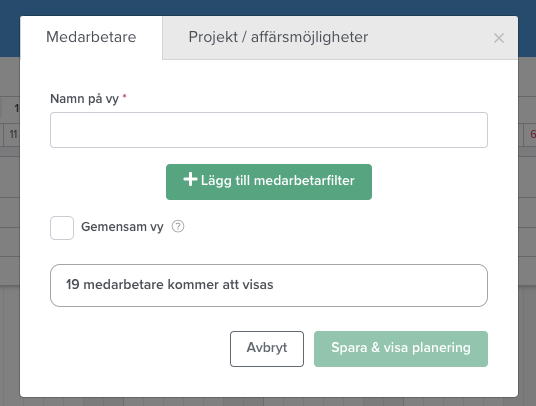Open the Projekt / affärsmöjligheter tab
Viewport: 536px width, 406px height.
point(278,37)
